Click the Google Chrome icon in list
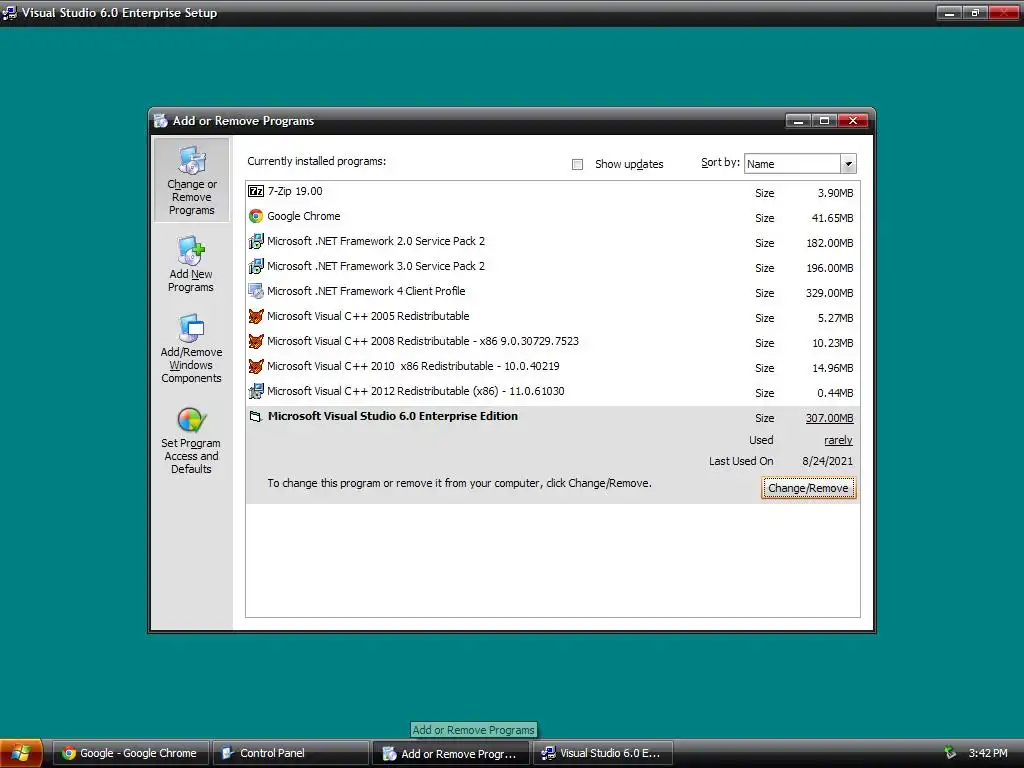Screen dimensions: 1024x768 click(x=256, y=216)
